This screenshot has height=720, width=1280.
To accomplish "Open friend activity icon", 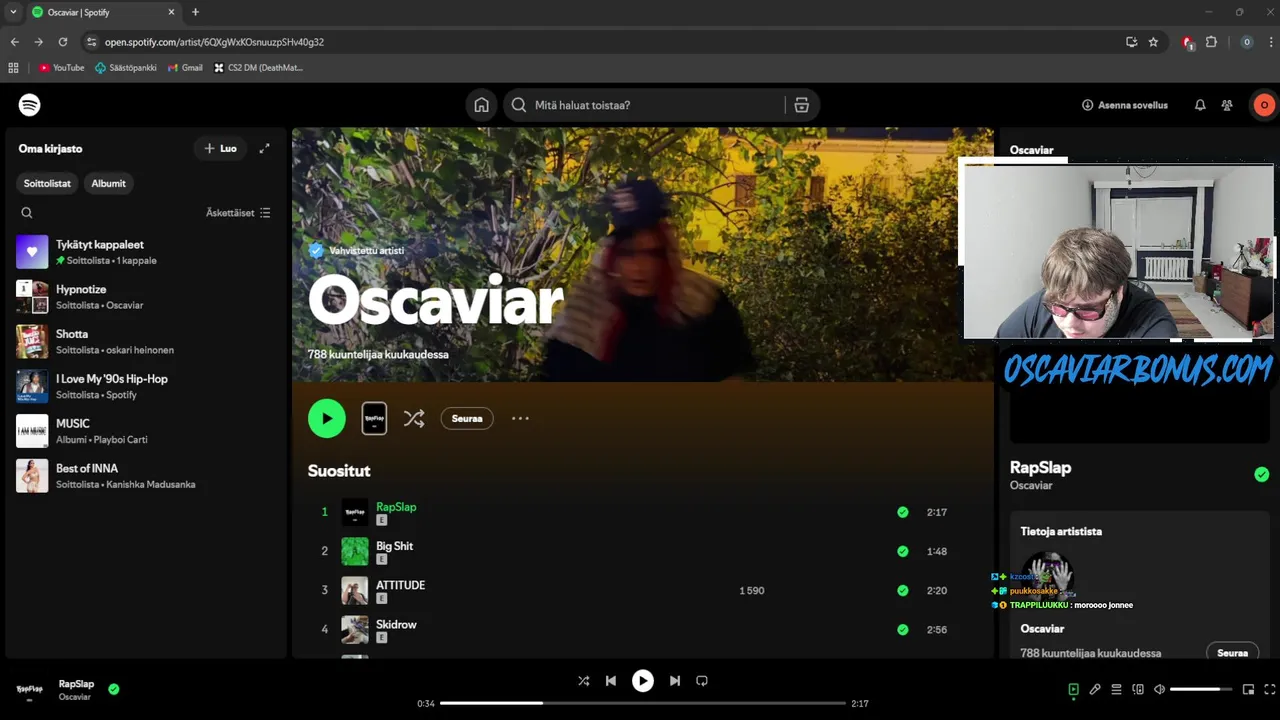I will (1227, 105).
